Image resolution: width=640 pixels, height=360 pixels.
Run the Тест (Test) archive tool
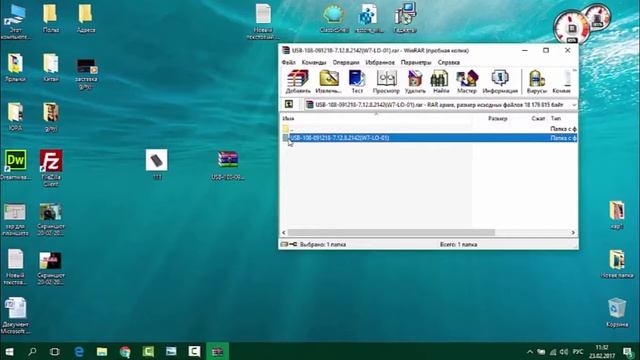(357, 82)
